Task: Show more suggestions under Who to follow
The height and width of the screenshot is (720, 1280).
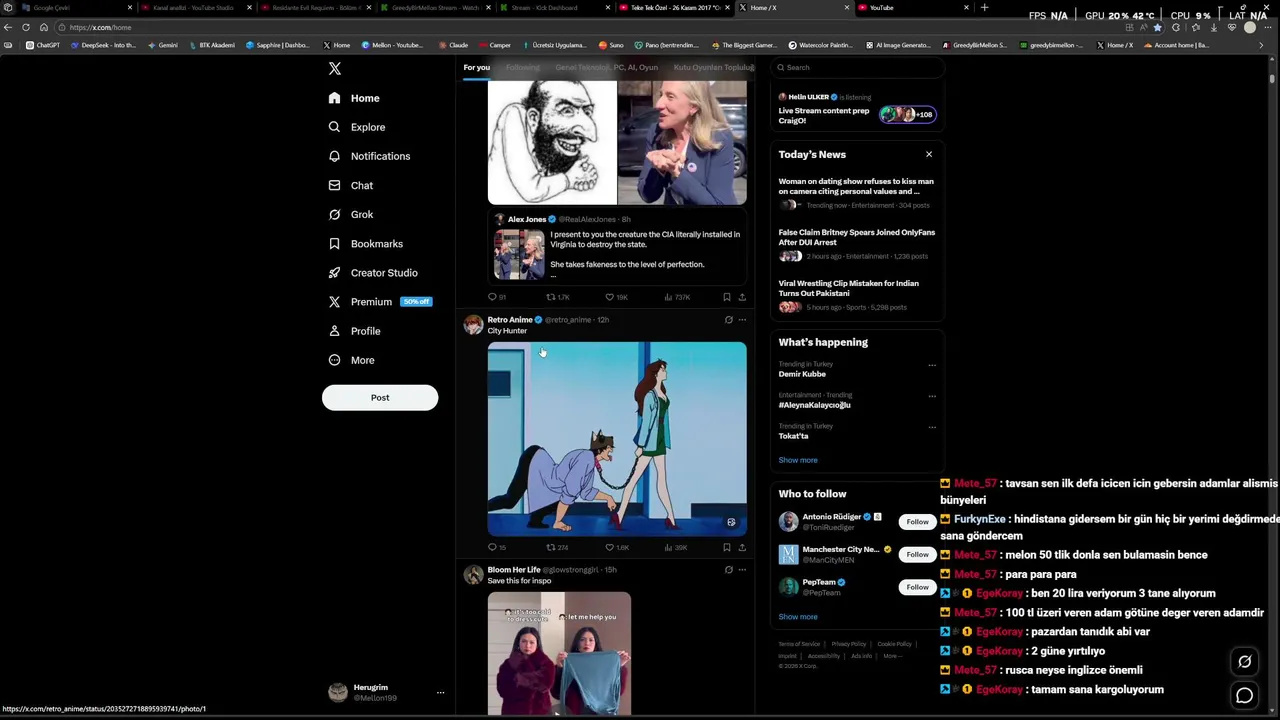Action: (x=798, y=617)
